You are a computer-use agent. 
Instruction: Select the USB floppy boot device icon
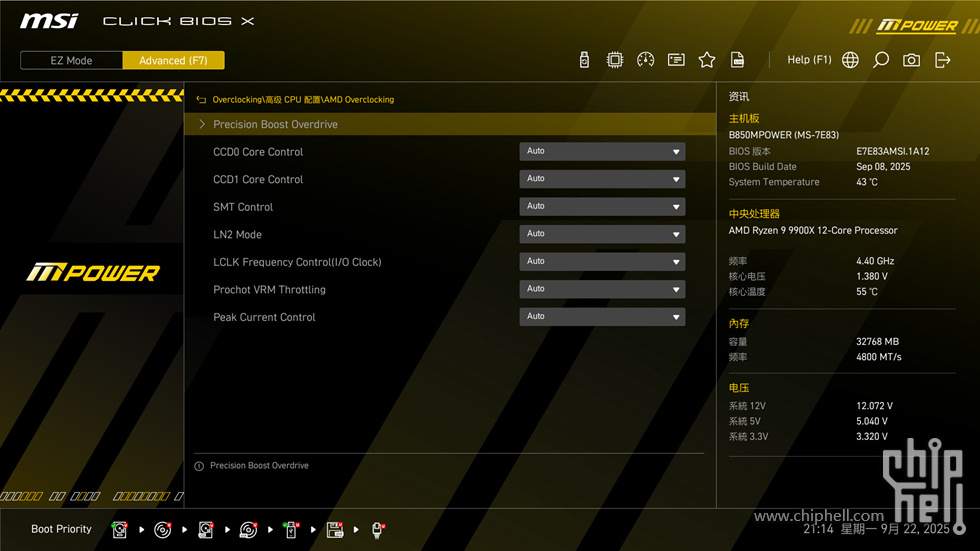coord(335,530)
